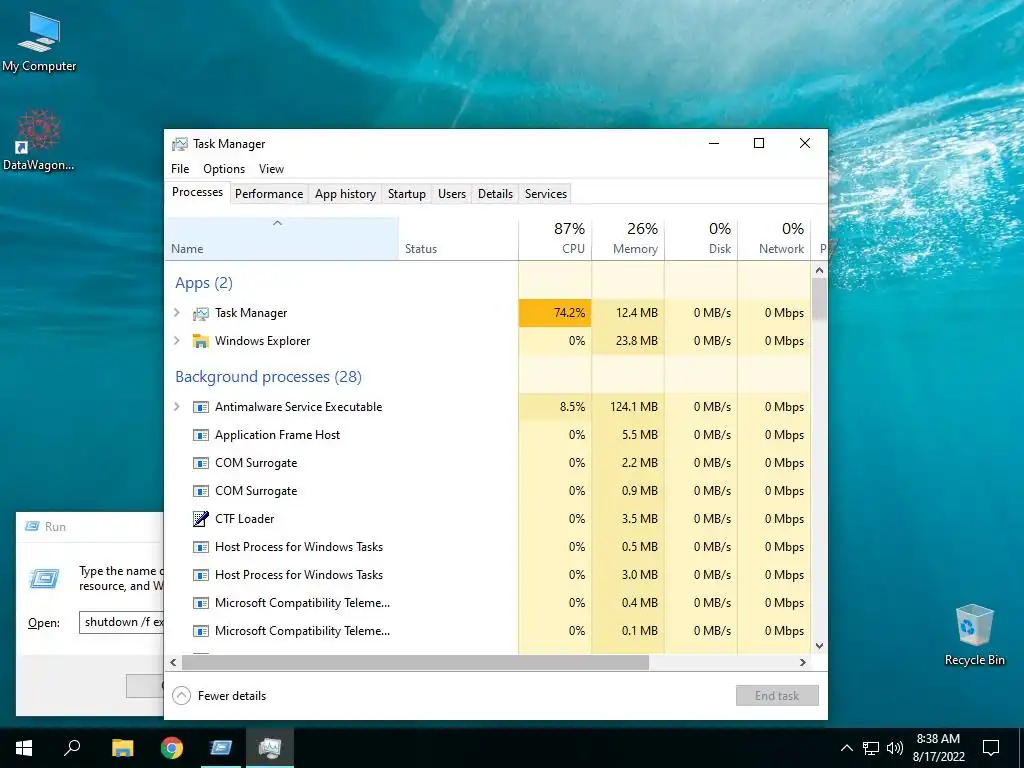Switch to the Performance tab
This screenshot has height=768, width=1024.
pyautogui.click(x=269, y=194)
